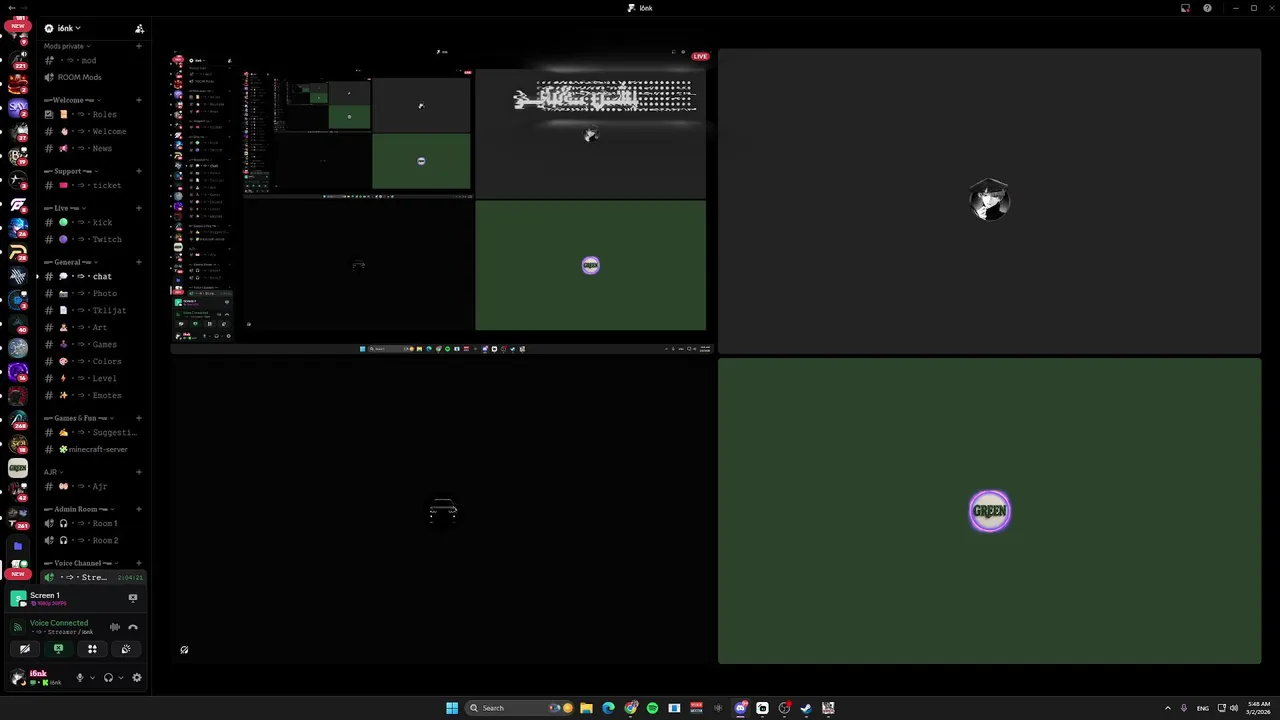Image resolution: width=1280 pixels, height=720 pixels.
Task: Open the soundboard icon
Action: [126, 649]
